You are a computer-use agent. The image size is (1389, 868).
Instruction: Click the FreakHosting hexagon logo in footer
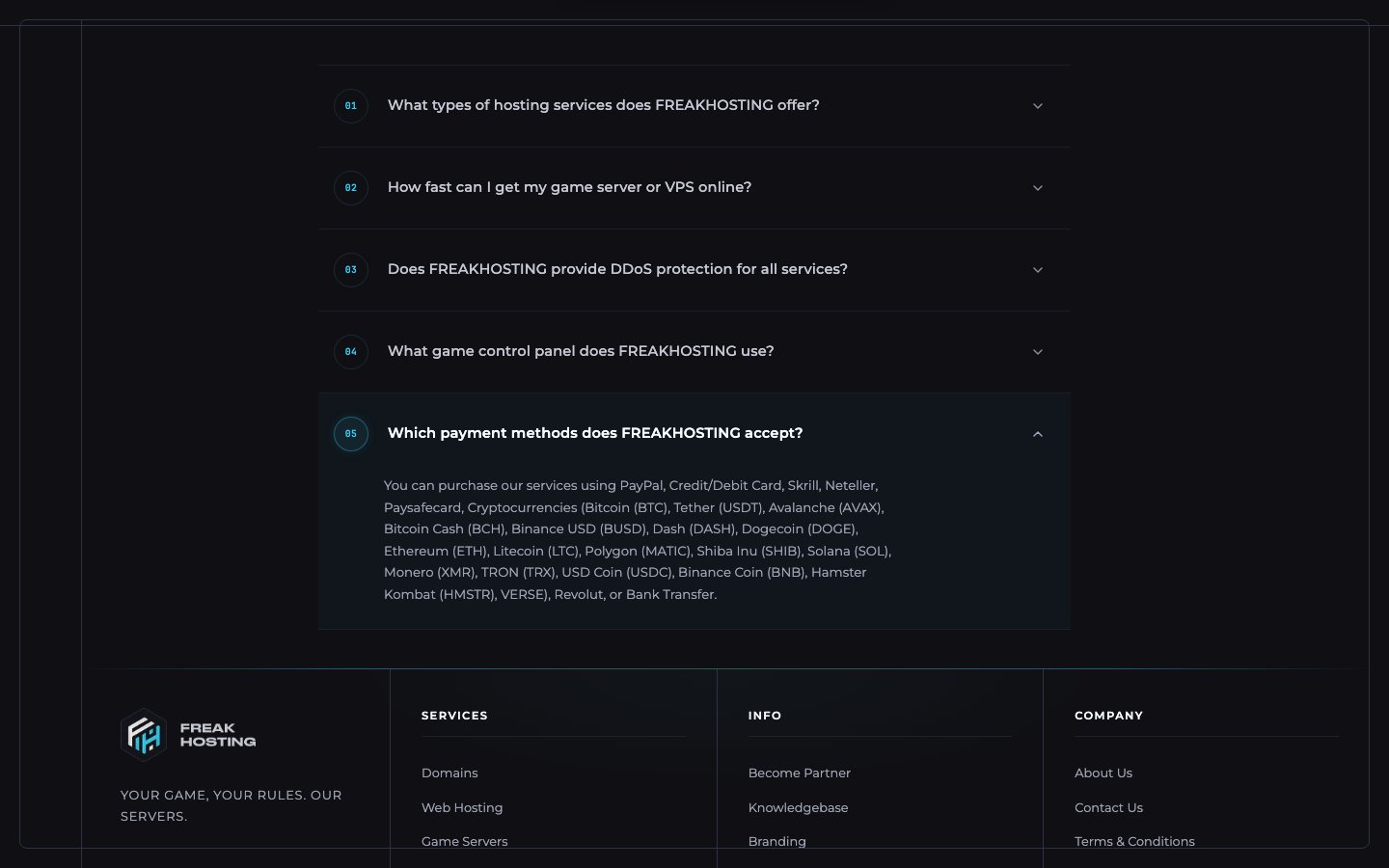(143, 735)
